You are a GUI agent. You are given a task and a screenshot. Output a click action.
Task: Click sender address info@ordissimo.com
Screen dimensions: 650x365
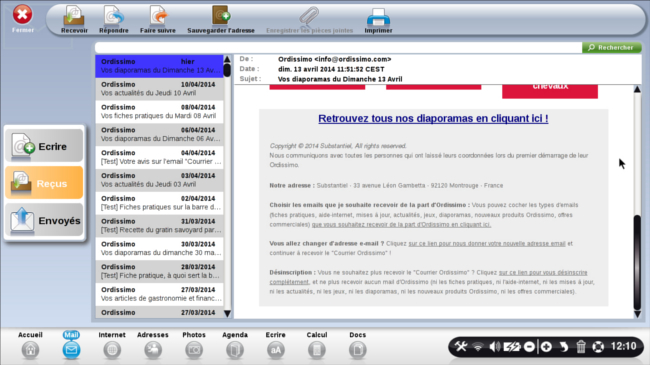point(352,59)
